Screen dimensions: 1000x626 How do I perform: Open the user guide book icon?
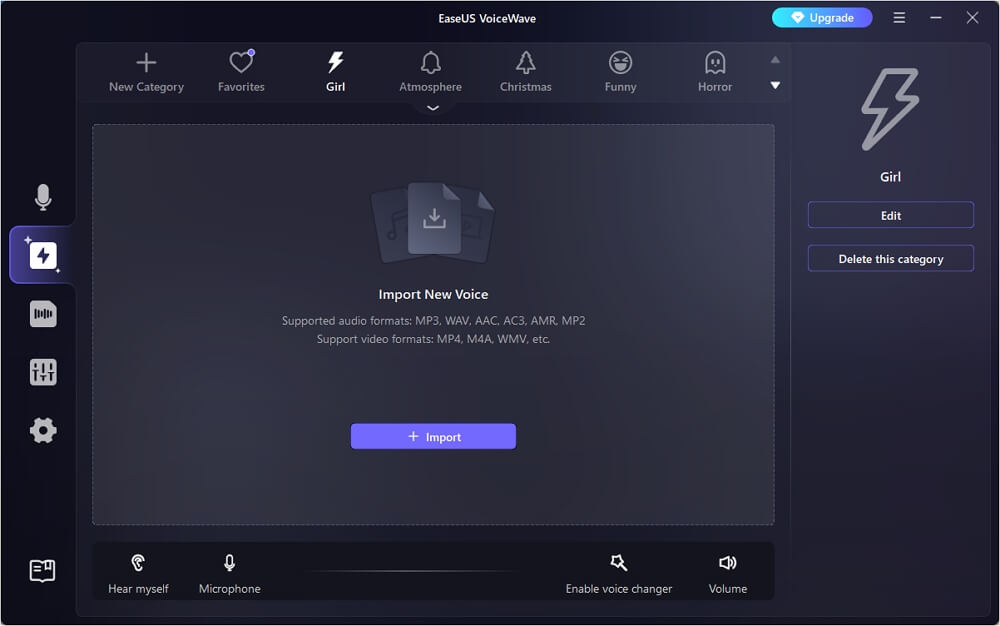click(x=42, y=570)
